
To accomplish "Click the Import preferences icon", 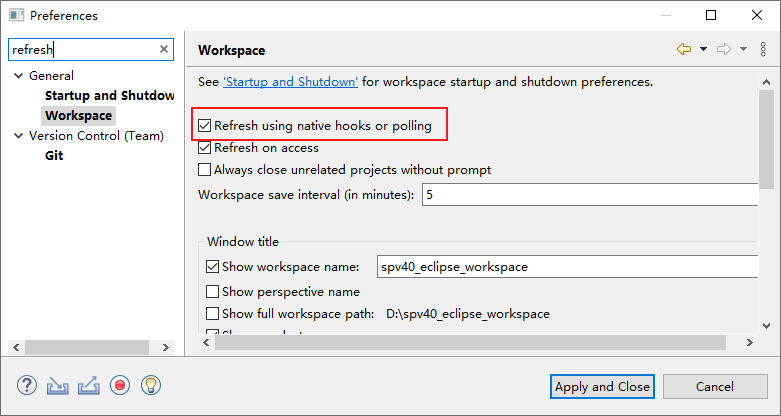I will point(58,385).
